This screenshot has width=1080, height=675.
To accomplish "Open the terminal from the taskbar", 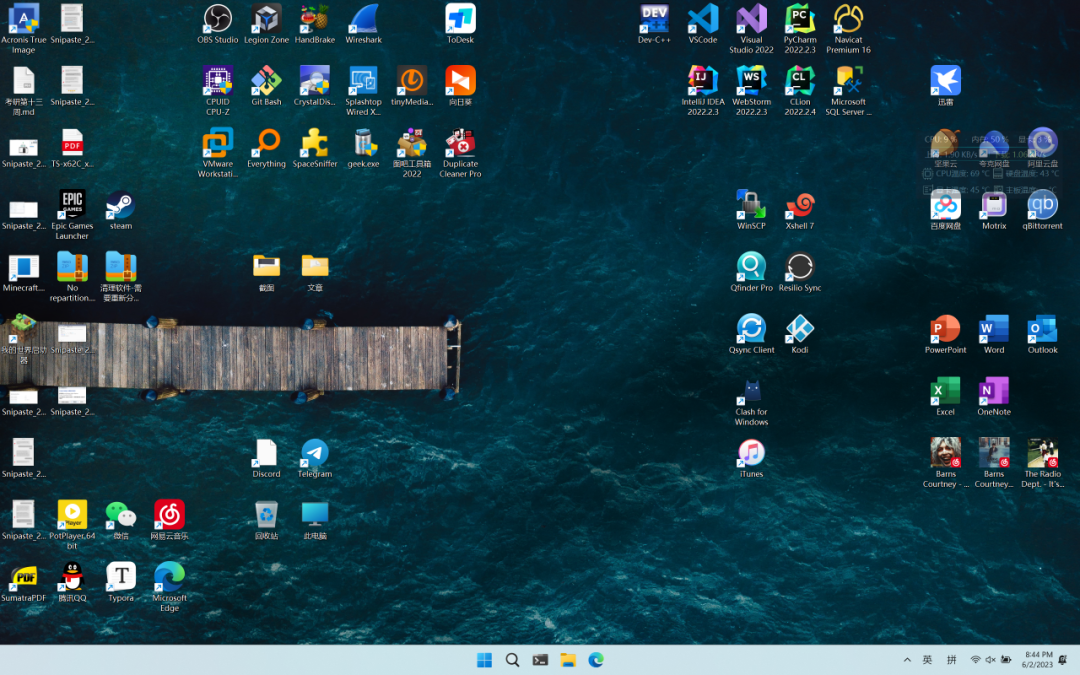I will 540,660.
